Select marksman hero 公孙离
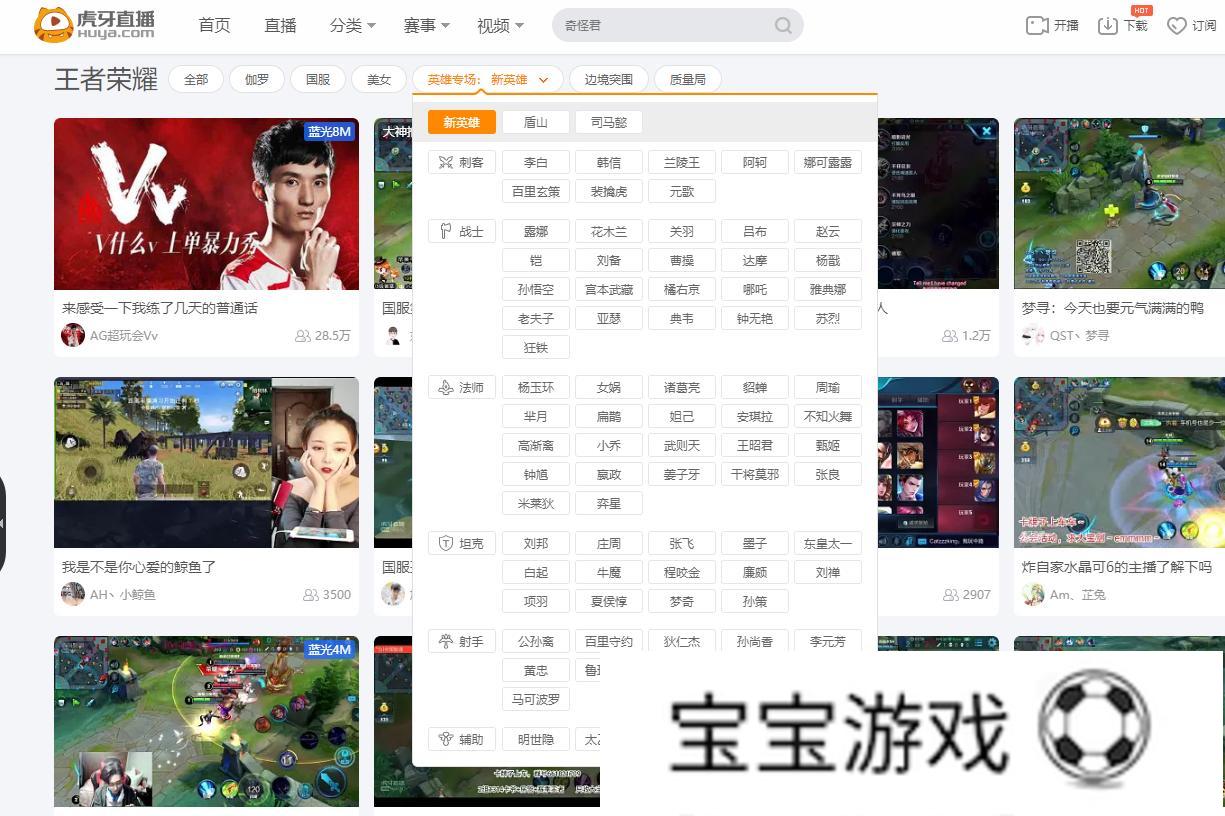 536,641
